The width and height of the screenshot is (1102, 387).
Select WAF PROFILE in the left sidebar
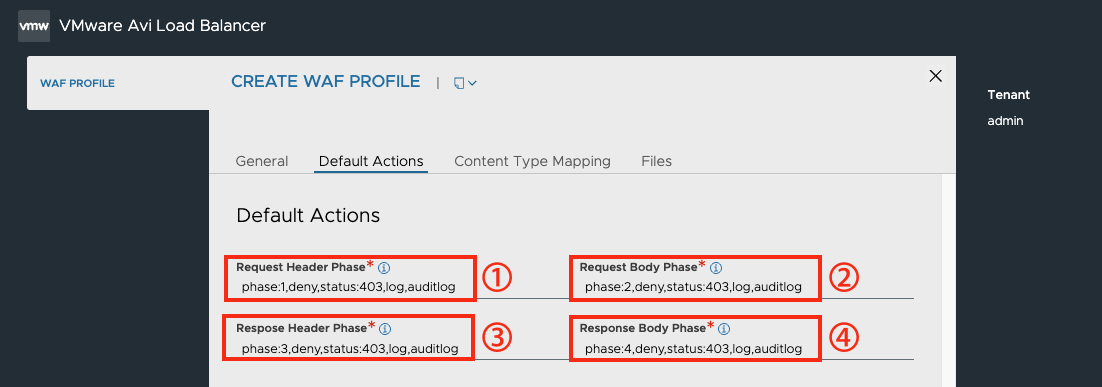77,83
